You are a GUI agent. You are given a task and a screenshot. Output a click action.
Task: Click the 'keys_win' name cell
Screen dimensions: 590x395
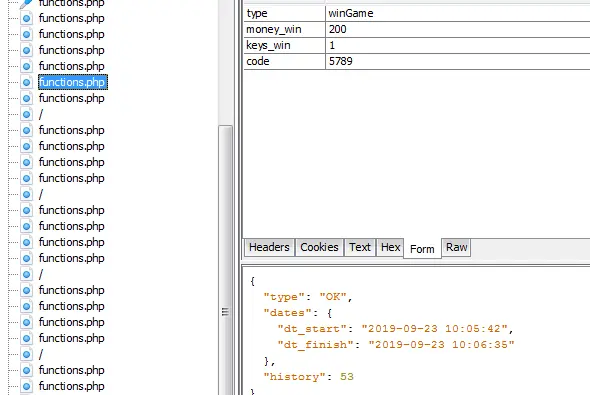click(284, 45)
